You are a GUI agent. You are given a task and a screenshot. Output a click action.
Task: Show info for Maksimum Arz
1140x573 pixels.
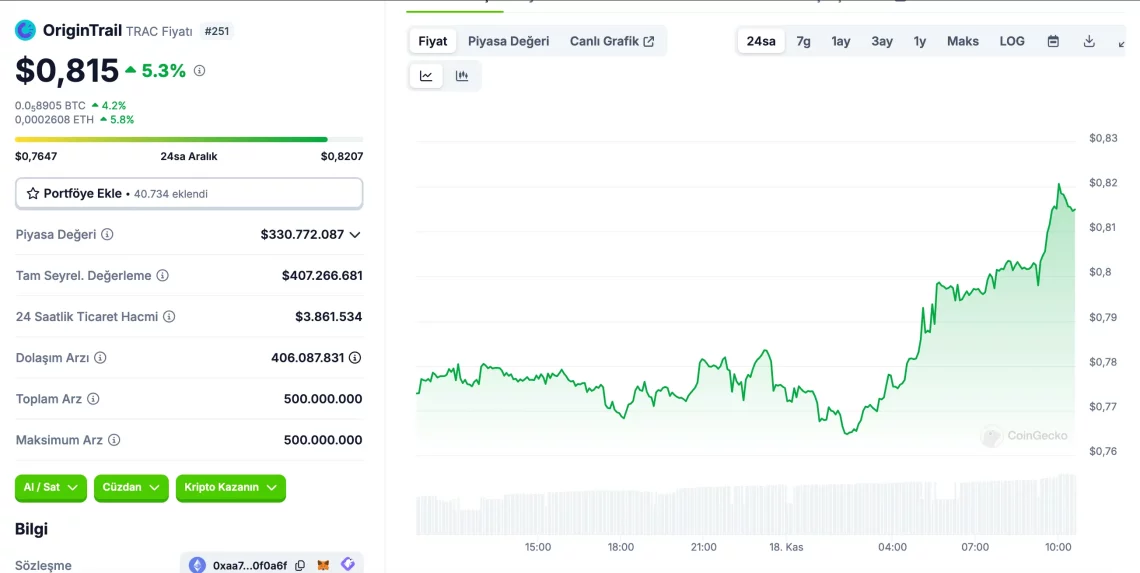point(114,440)
